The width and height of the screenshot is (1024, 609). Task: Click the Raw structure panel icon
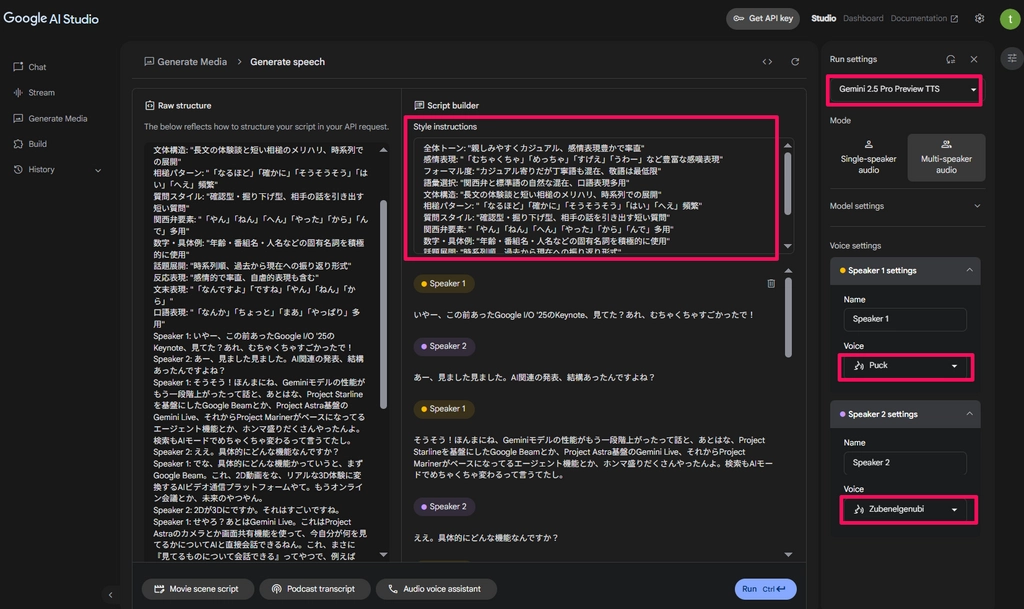coord(150,105)
